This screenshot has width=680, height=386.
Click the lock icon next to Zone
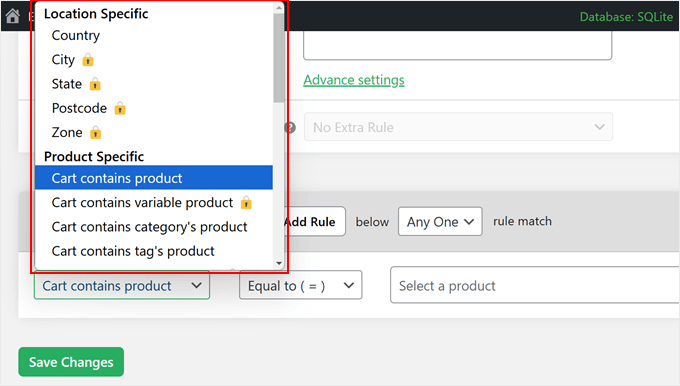[x=95, y=133]
